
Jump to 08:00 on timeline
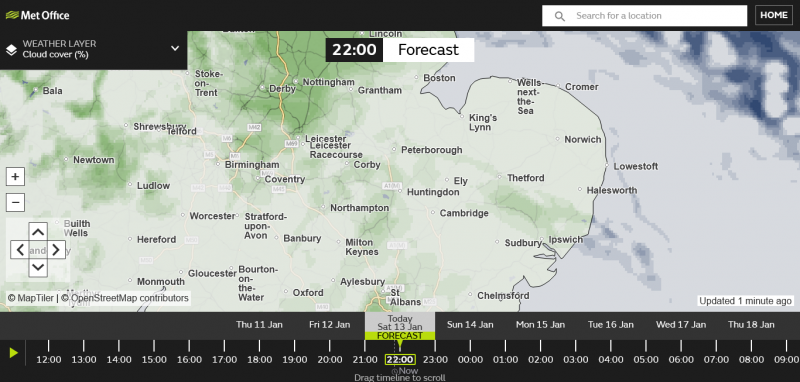click(x=751, y=360)
